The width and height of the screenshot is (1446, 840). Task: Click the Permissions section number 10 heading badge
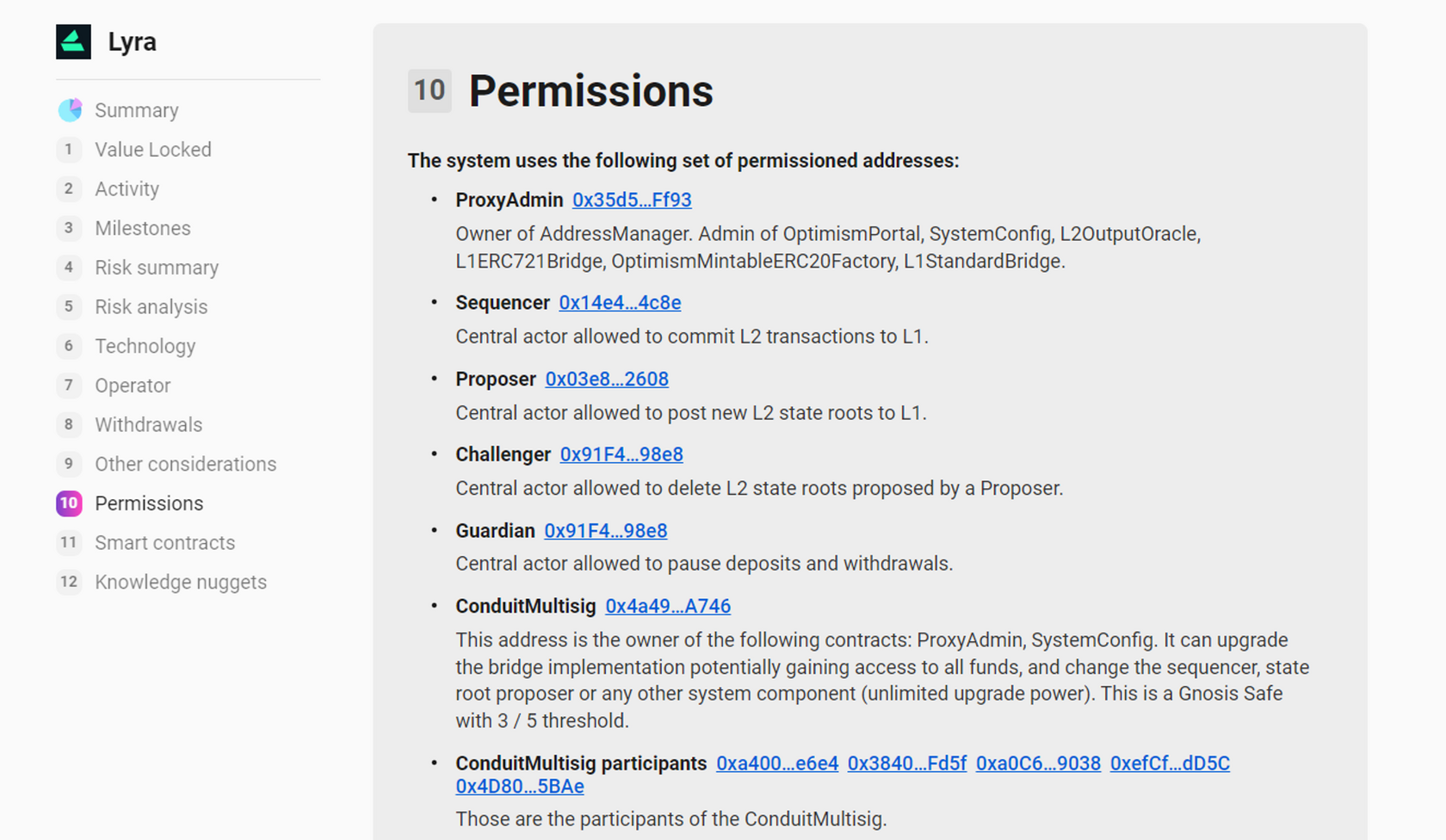(429, 91)
